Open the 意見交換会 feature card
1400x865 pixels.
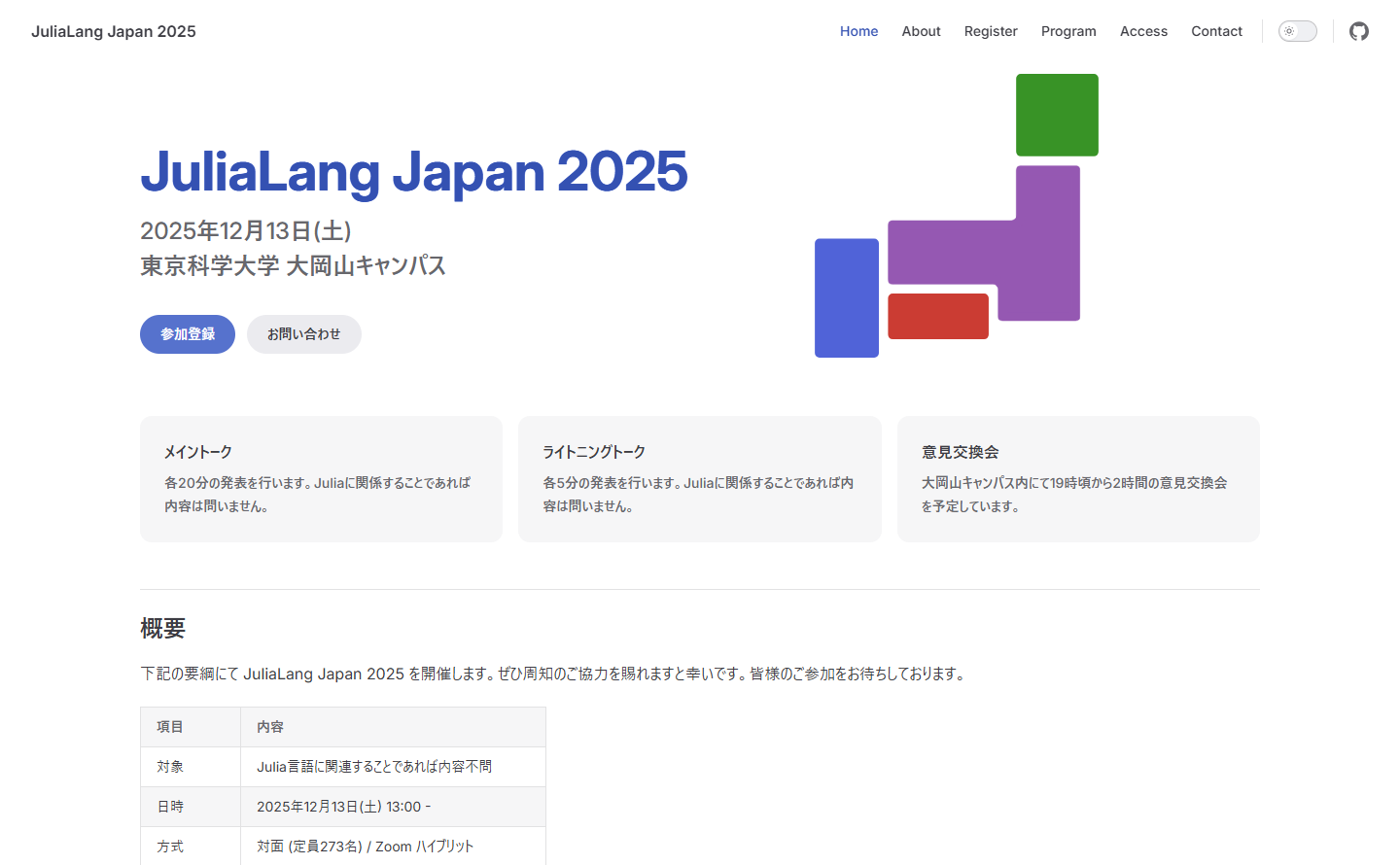[1078, 479]
